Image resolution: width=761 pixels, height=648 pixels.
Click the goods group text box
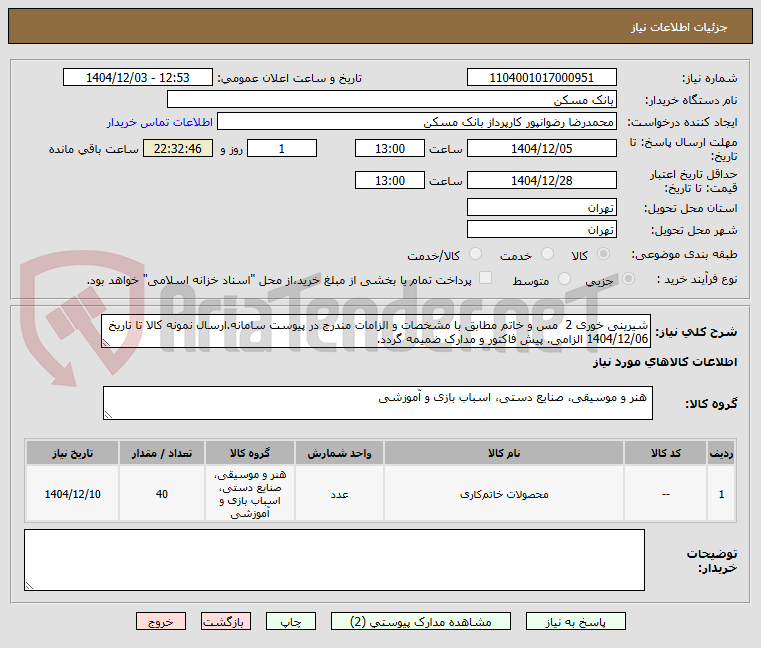(x=378, y=403)
